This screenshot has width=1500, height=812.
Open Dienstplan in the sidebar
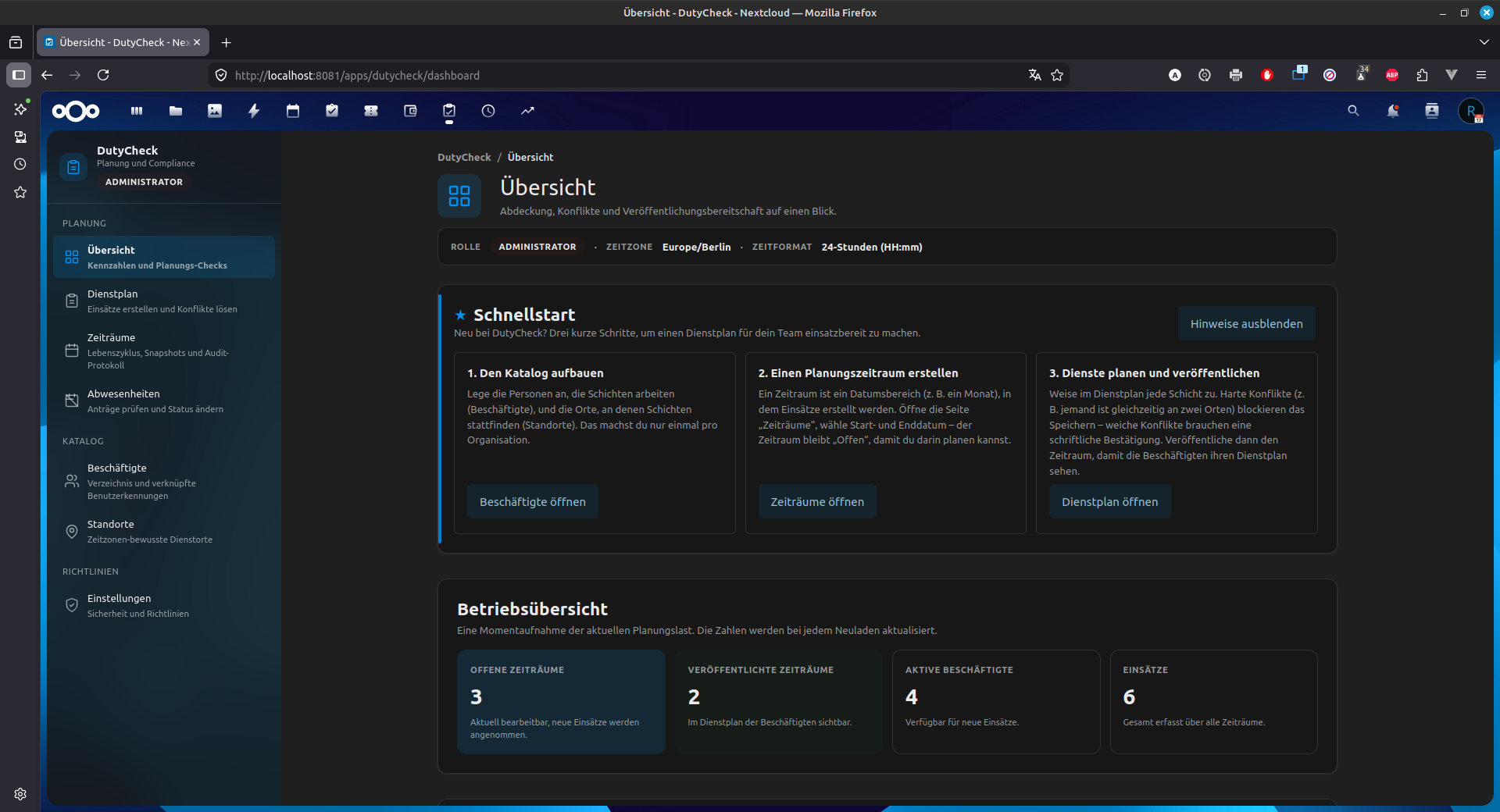click(164, 301)
